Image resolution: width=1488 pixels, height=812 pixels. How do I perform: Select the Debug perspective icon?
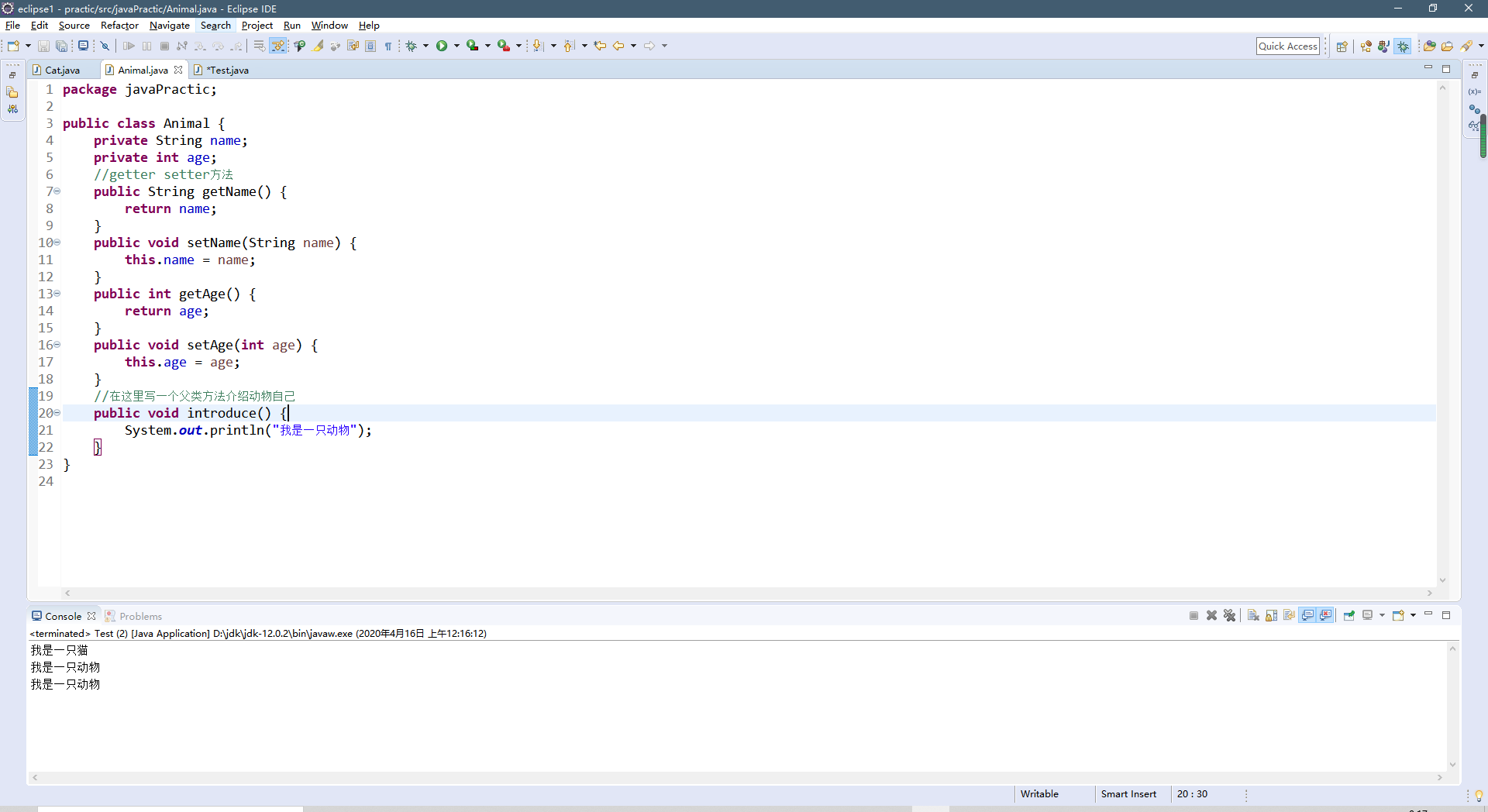point(1403,46)
